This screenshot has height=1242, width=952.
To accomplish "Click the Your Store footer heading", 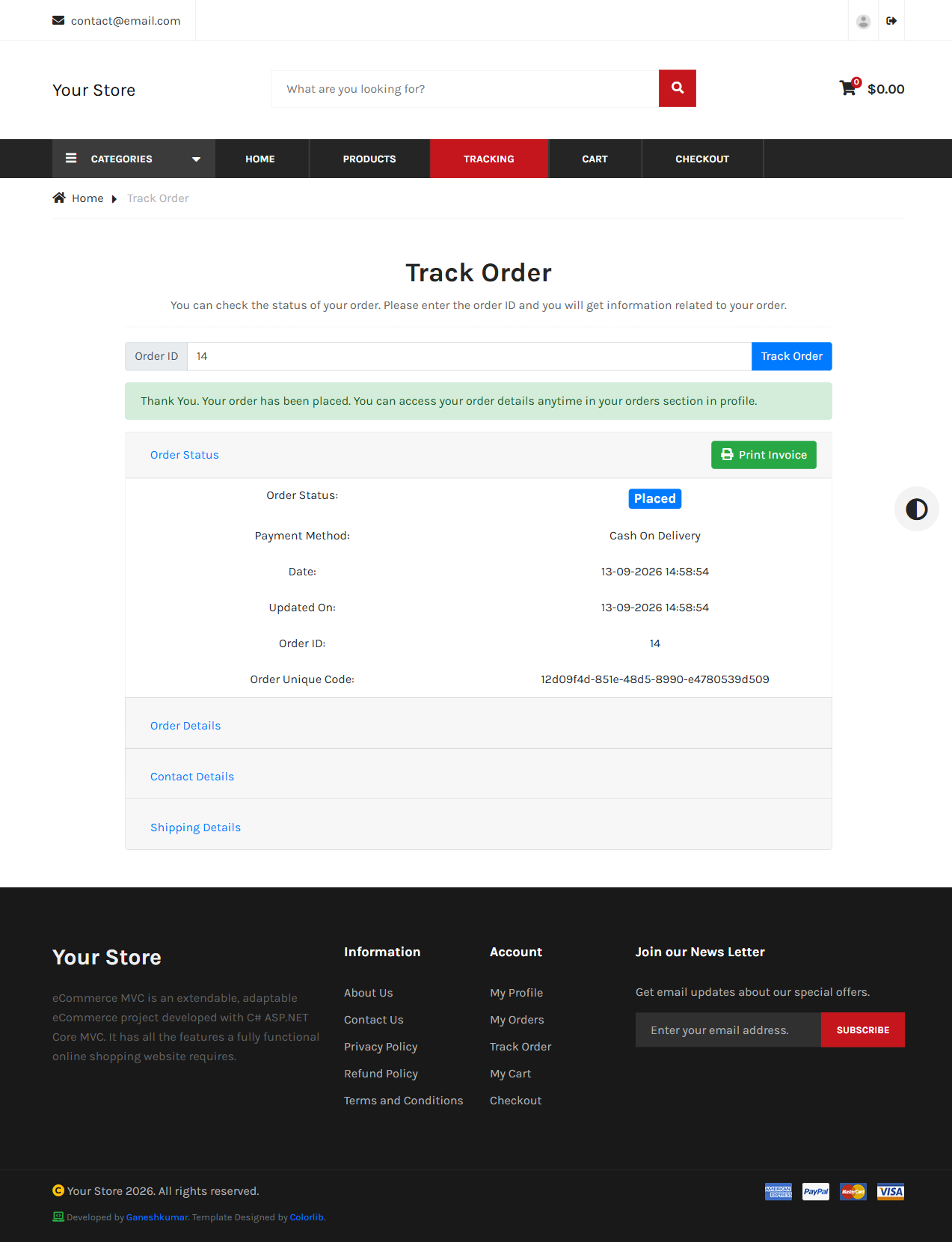I will coord(107,958).
